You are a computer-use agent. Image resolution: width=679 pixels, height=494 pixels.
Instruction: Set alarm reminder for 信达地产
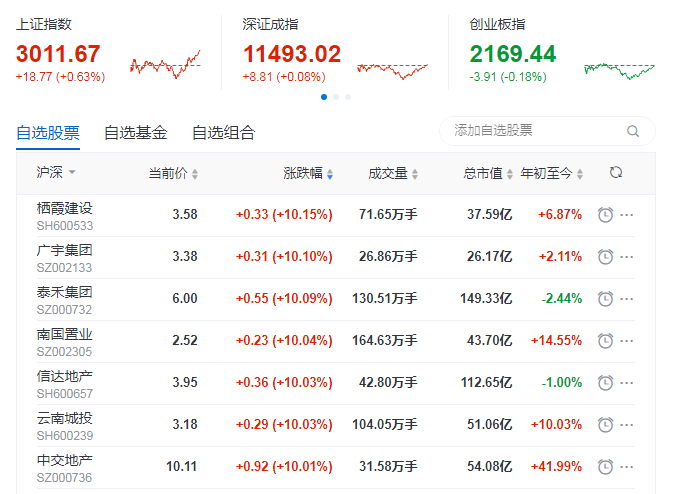tap(605, 383)
